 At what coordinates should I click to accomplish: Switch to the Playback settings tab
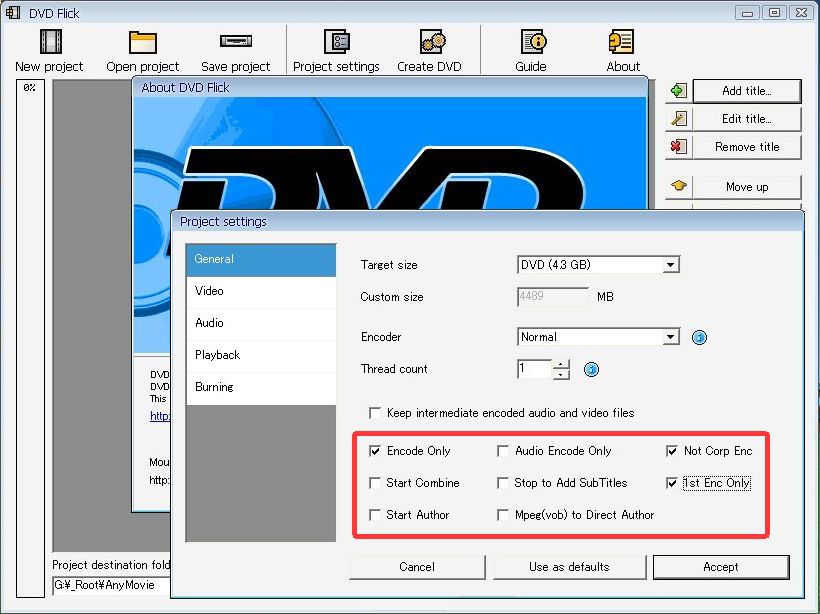[x=261, y=356]
